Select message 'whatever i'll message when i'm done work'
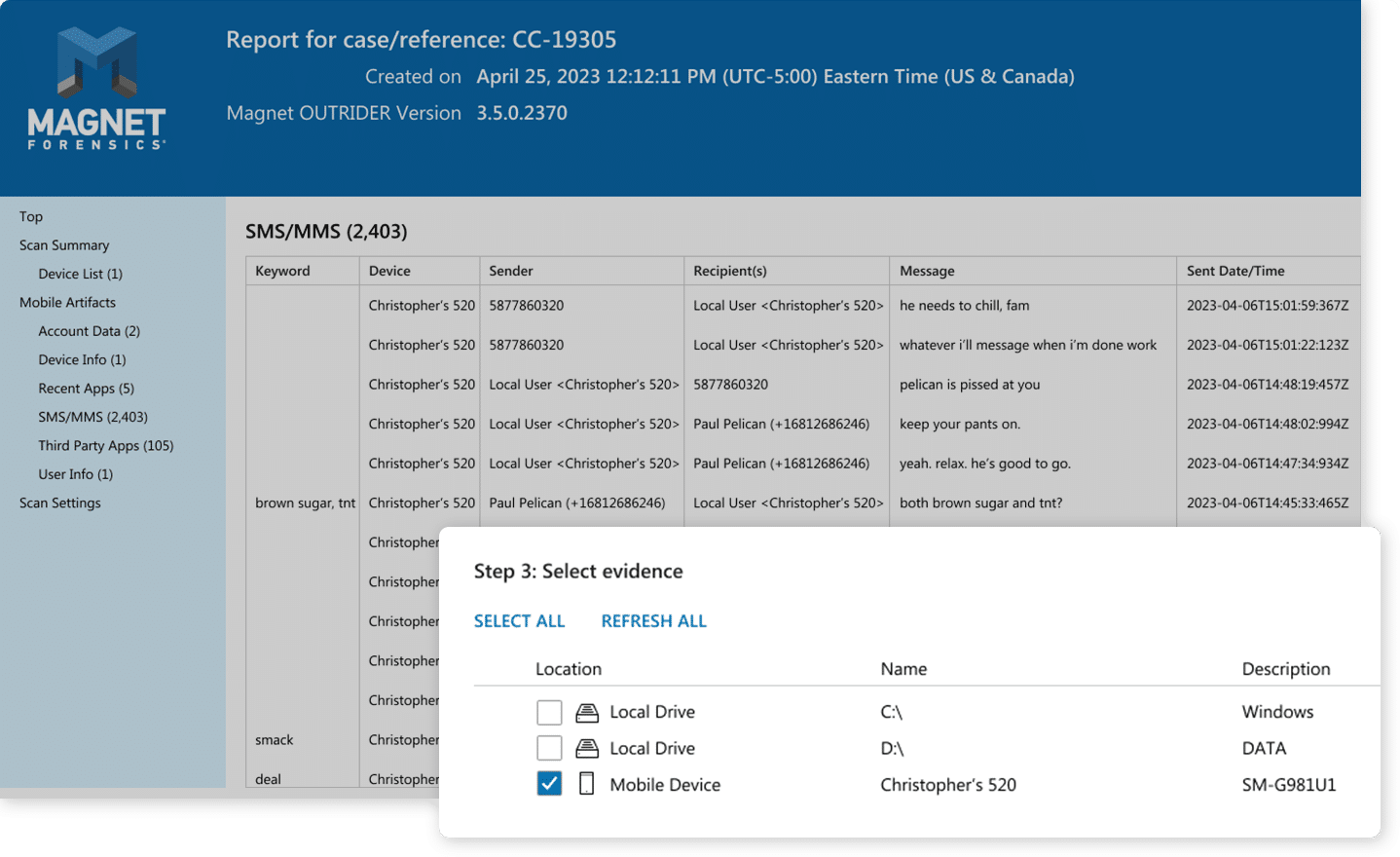1400x857 pixels. pyautogui.click(x=1028, y=345)
